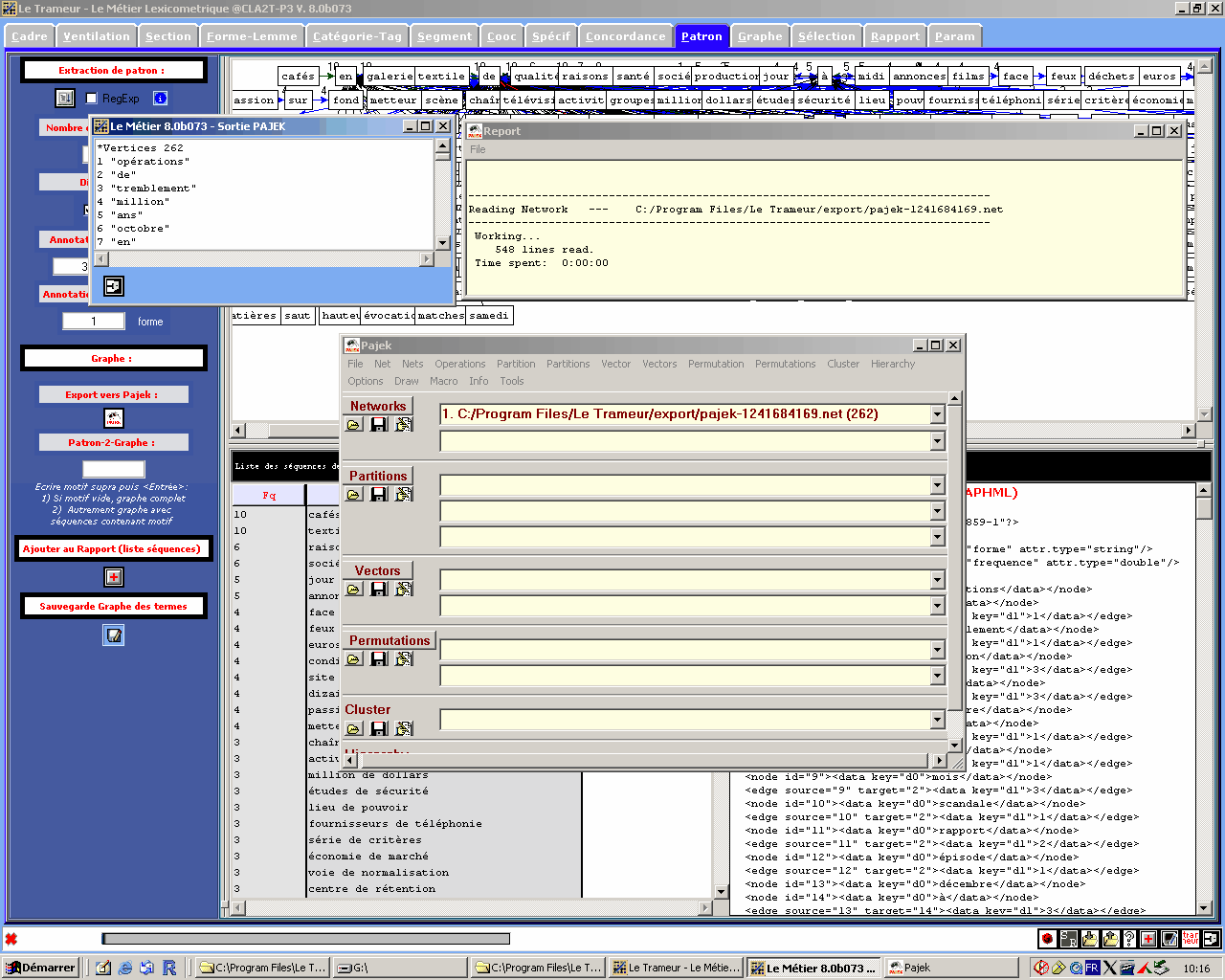Open a file in the Pajek Permutations section

pos(354,658)
